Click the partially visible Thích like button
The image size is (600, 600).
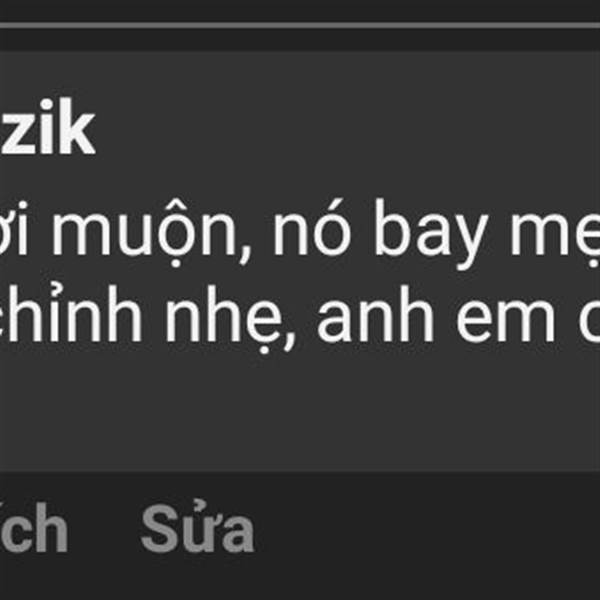[x=34, y=527]
